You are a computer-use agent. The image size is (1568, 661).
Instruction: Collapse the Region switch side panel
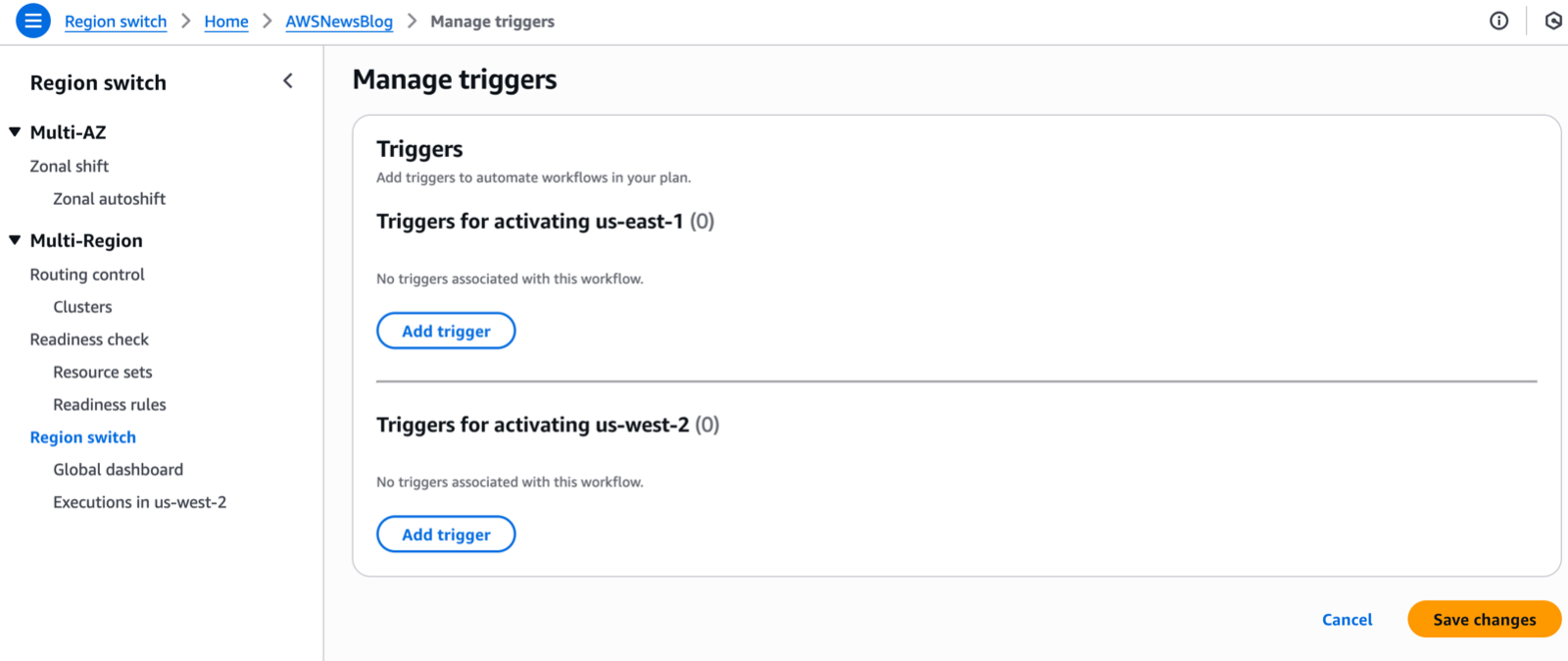pos(287,81)
